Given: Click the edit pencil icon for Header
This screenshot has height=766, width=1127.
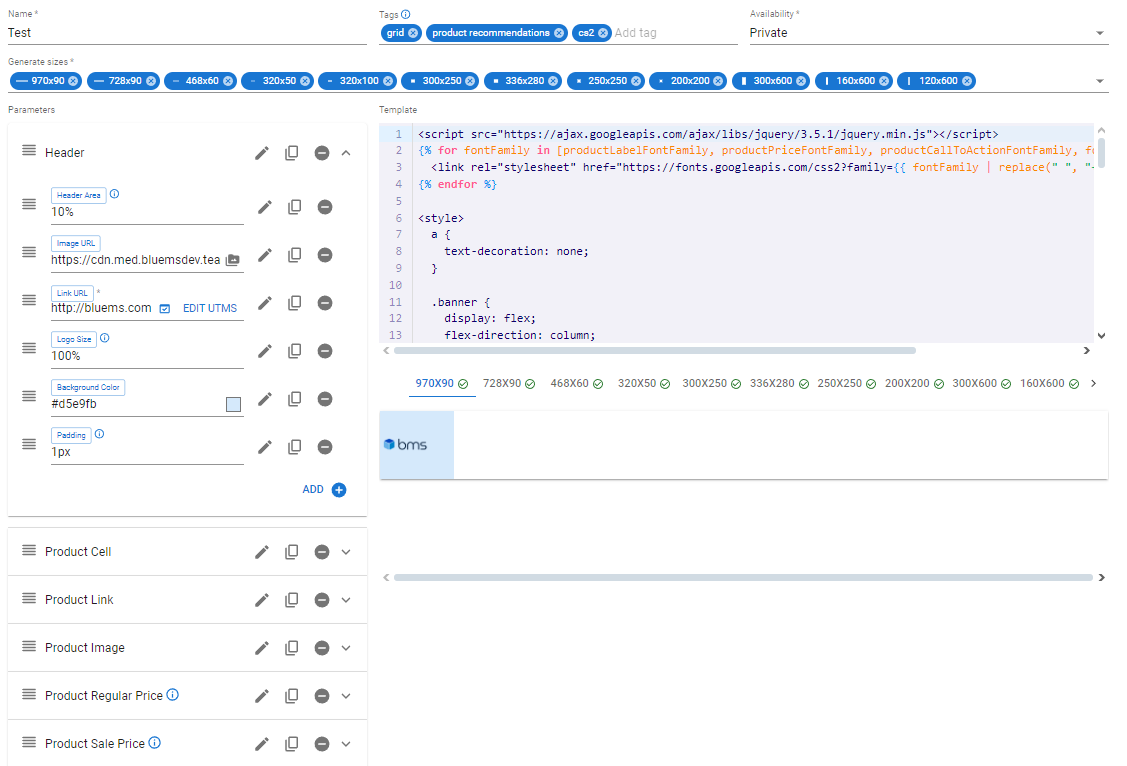Looking at the screenshot, I should pos(262,153).
